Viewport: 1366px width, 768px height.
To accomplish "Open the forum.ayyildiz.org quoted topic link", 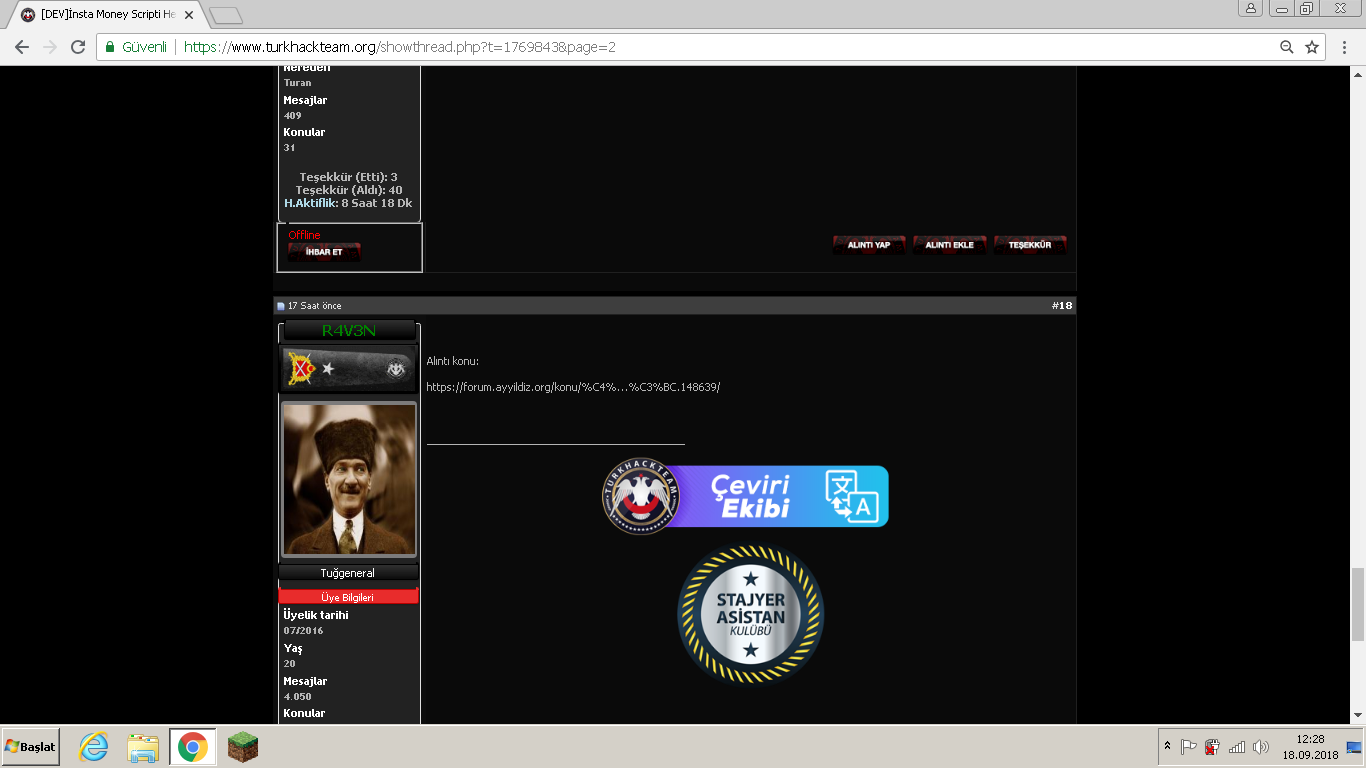I will click(573, 387).
